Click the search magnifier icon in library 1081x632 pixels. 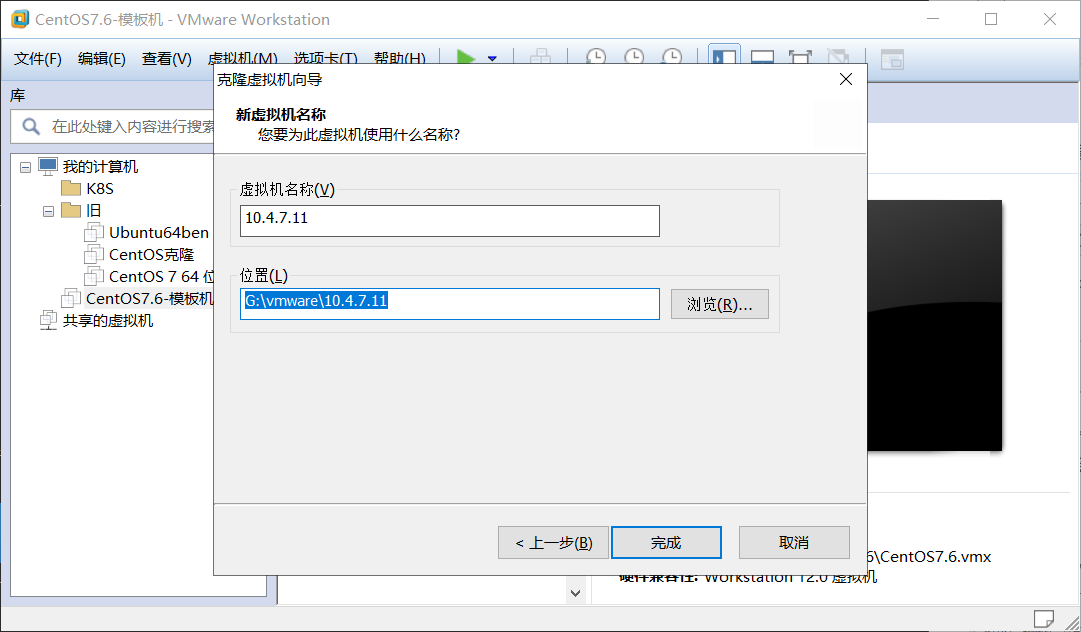pyautogui.click(x=31, y=127)
